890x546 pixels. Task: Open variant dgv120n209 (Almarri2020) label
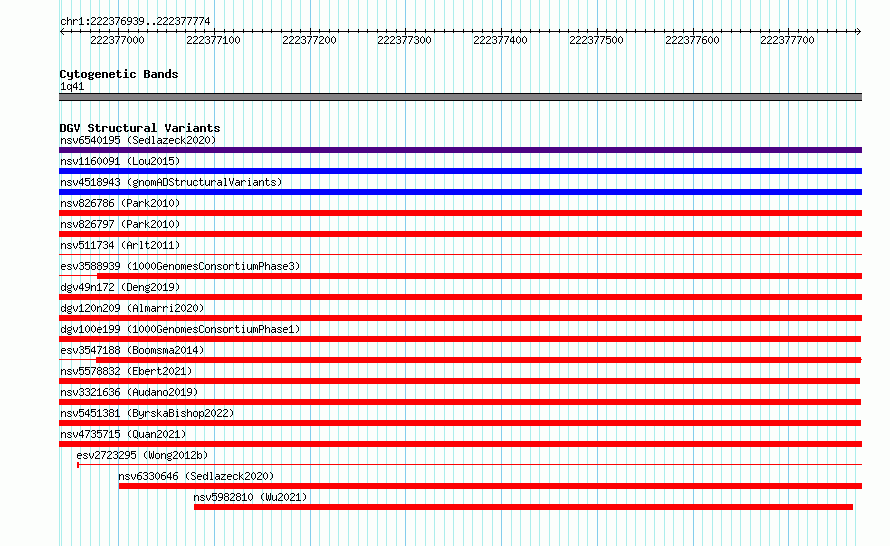pyautogui.click(x=132, y=308)
